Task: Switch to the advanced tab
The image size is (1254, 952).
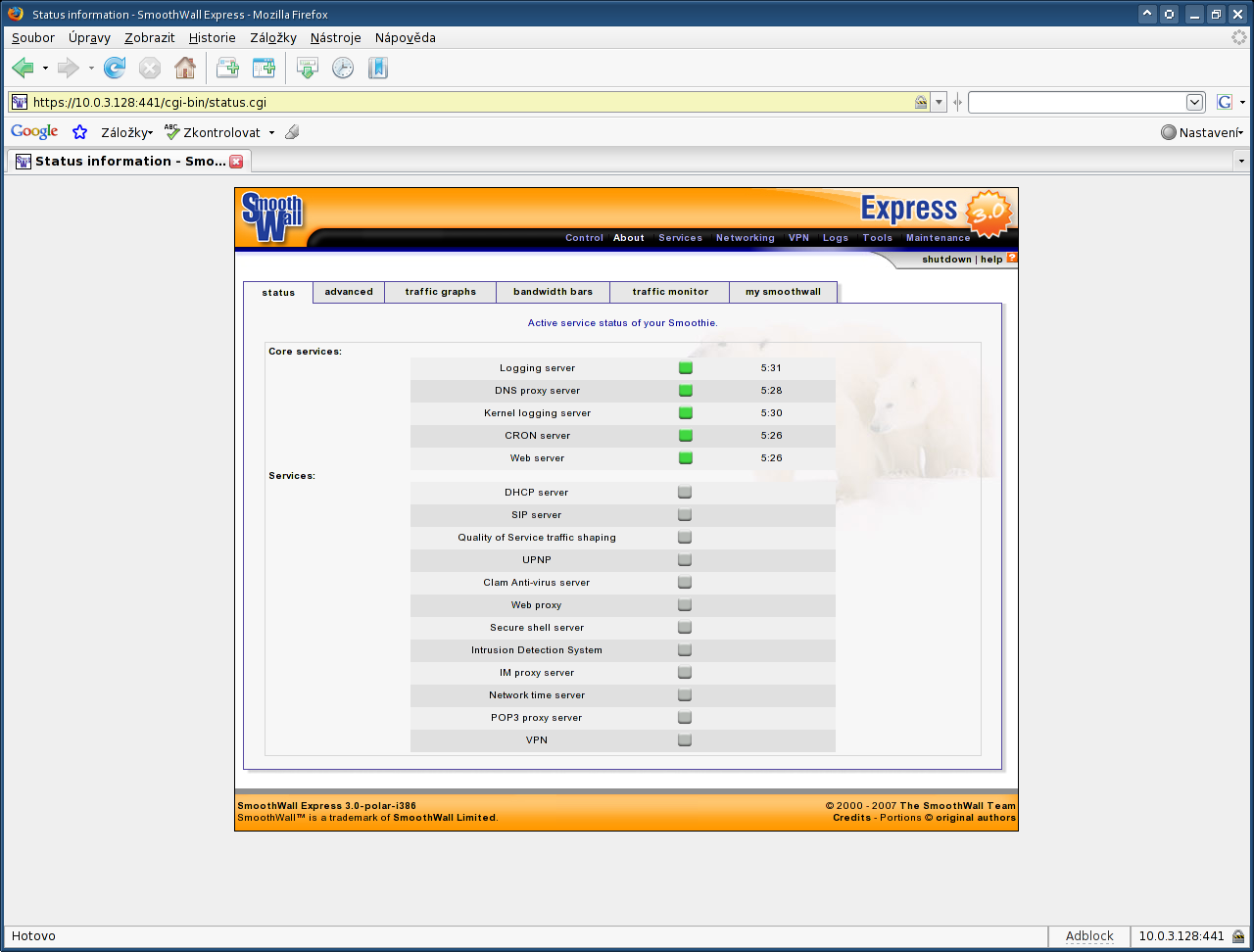Action: [x=349, y=292]
